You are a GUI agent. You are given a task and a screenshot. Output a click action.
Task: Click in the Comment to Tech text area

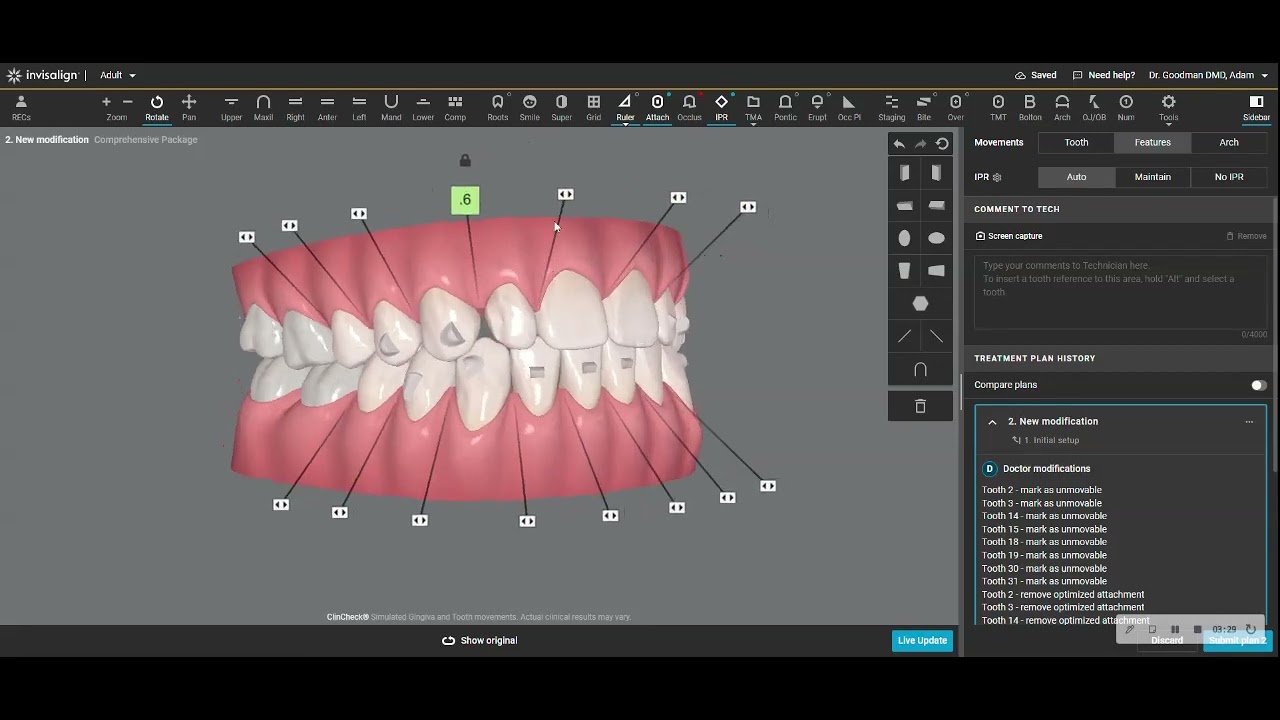point(1120,293)
